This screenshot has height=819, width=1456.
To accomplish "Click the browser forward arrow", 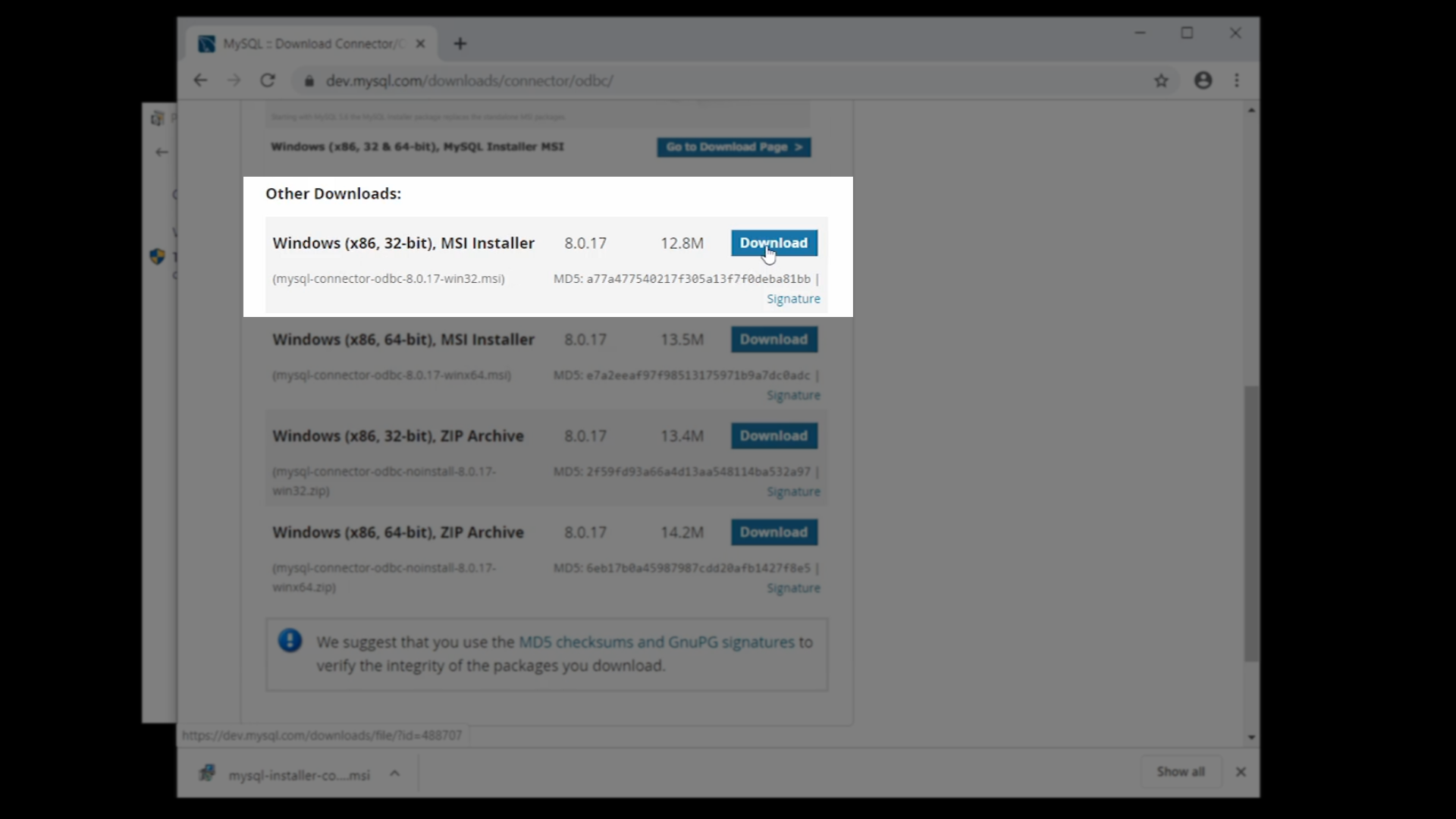I will 234,80.
